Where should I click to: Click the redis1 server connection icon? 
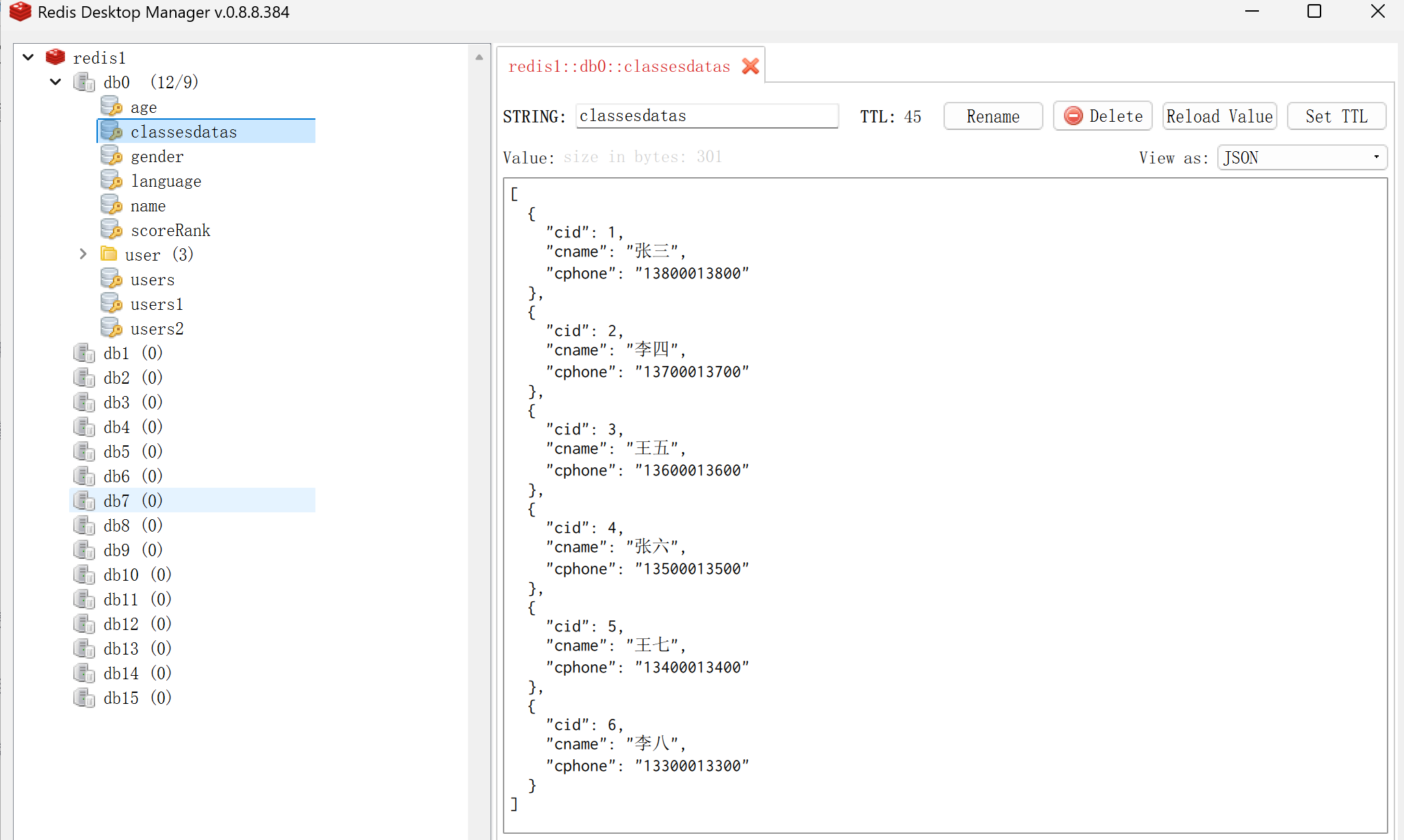tap(55, 57)
